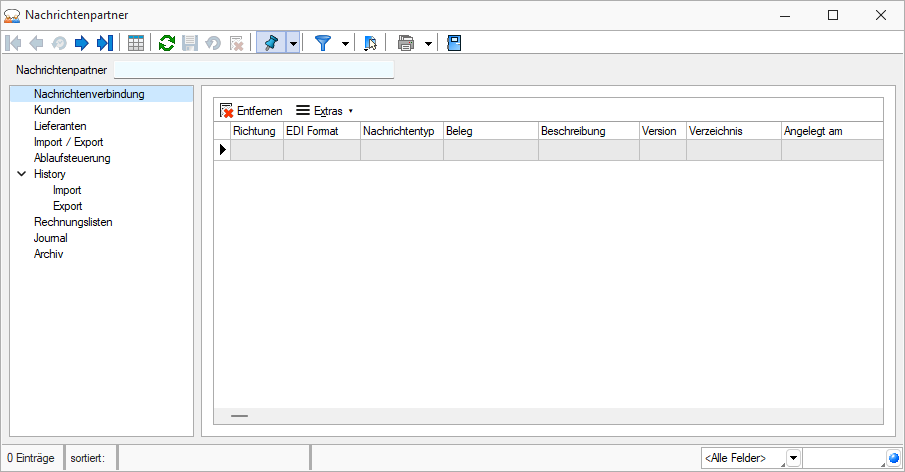Click the Nachrichtenpartner input field

click(x=254, y=70)
